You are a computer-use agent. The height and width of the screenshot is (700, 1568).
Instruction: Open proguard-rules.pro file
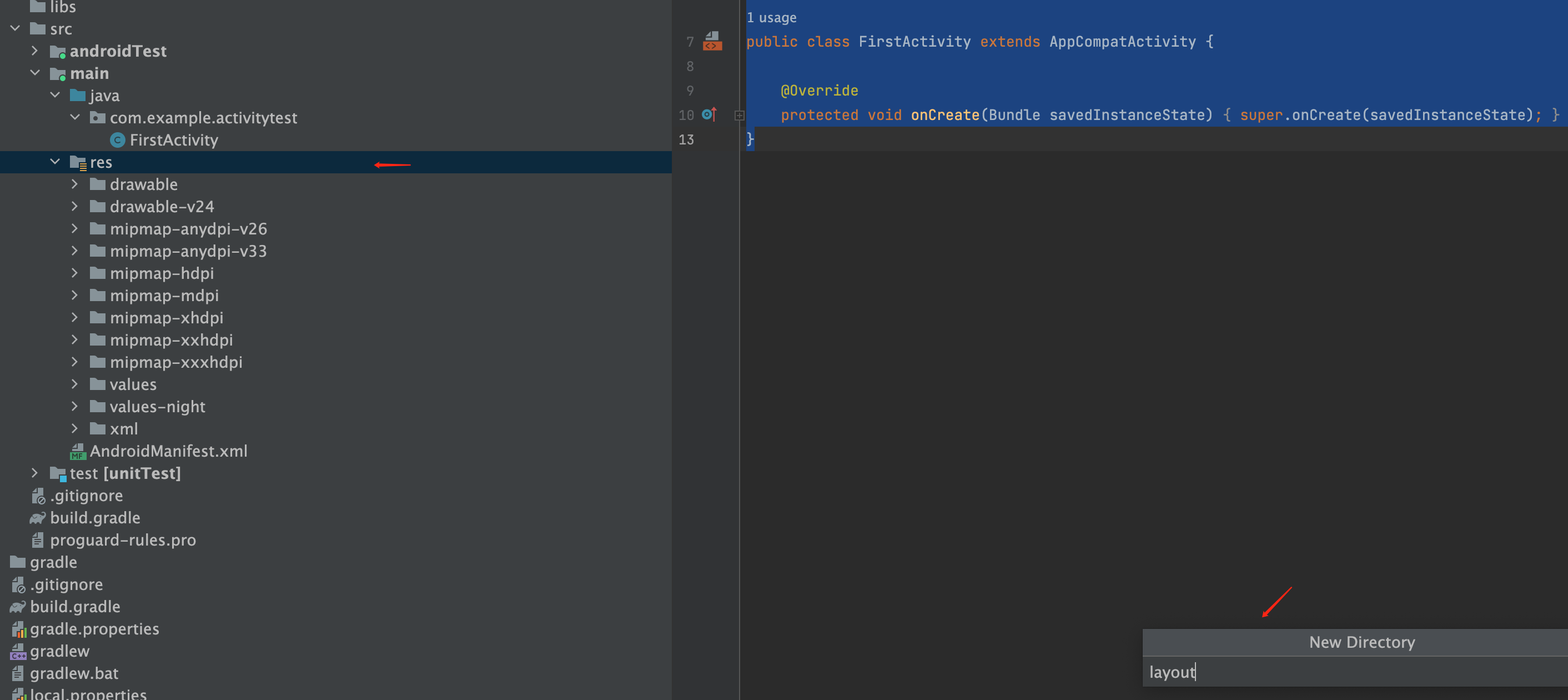point(122,540)
